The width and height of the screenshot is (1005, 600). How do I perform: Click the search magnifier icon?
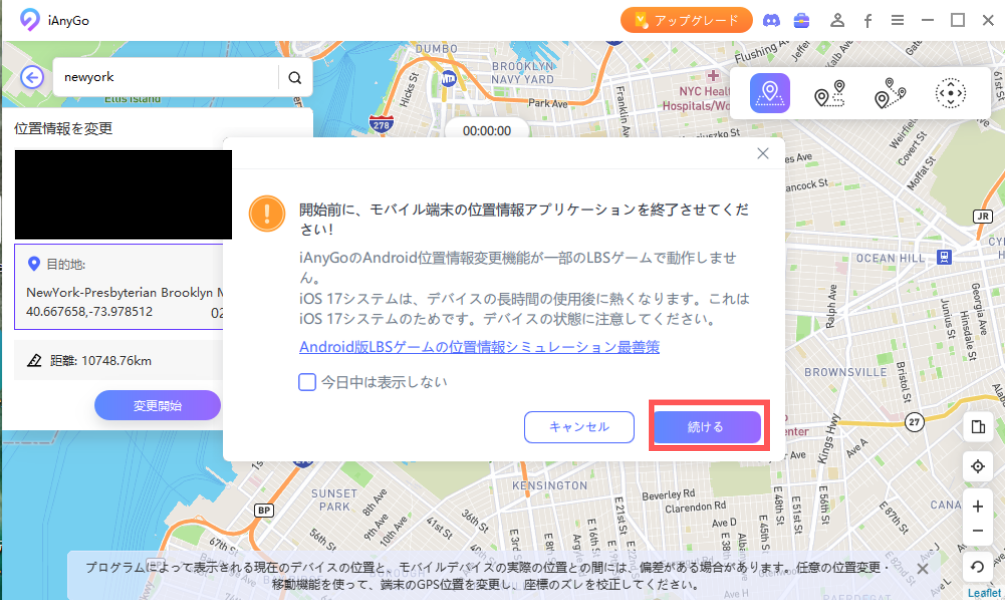294,78
